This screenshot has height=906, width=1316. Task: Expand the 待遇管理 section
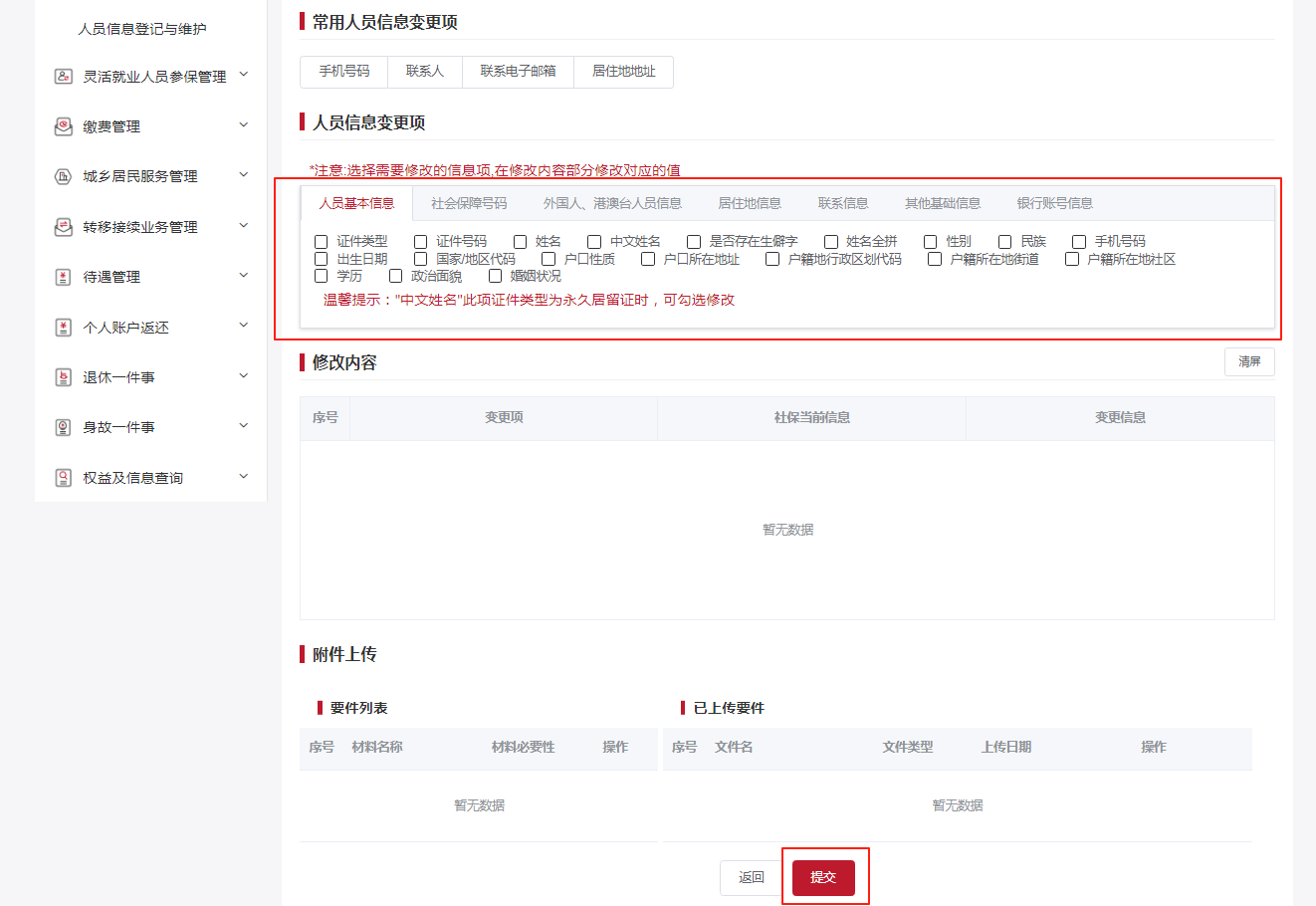click(x=243, y=277)
